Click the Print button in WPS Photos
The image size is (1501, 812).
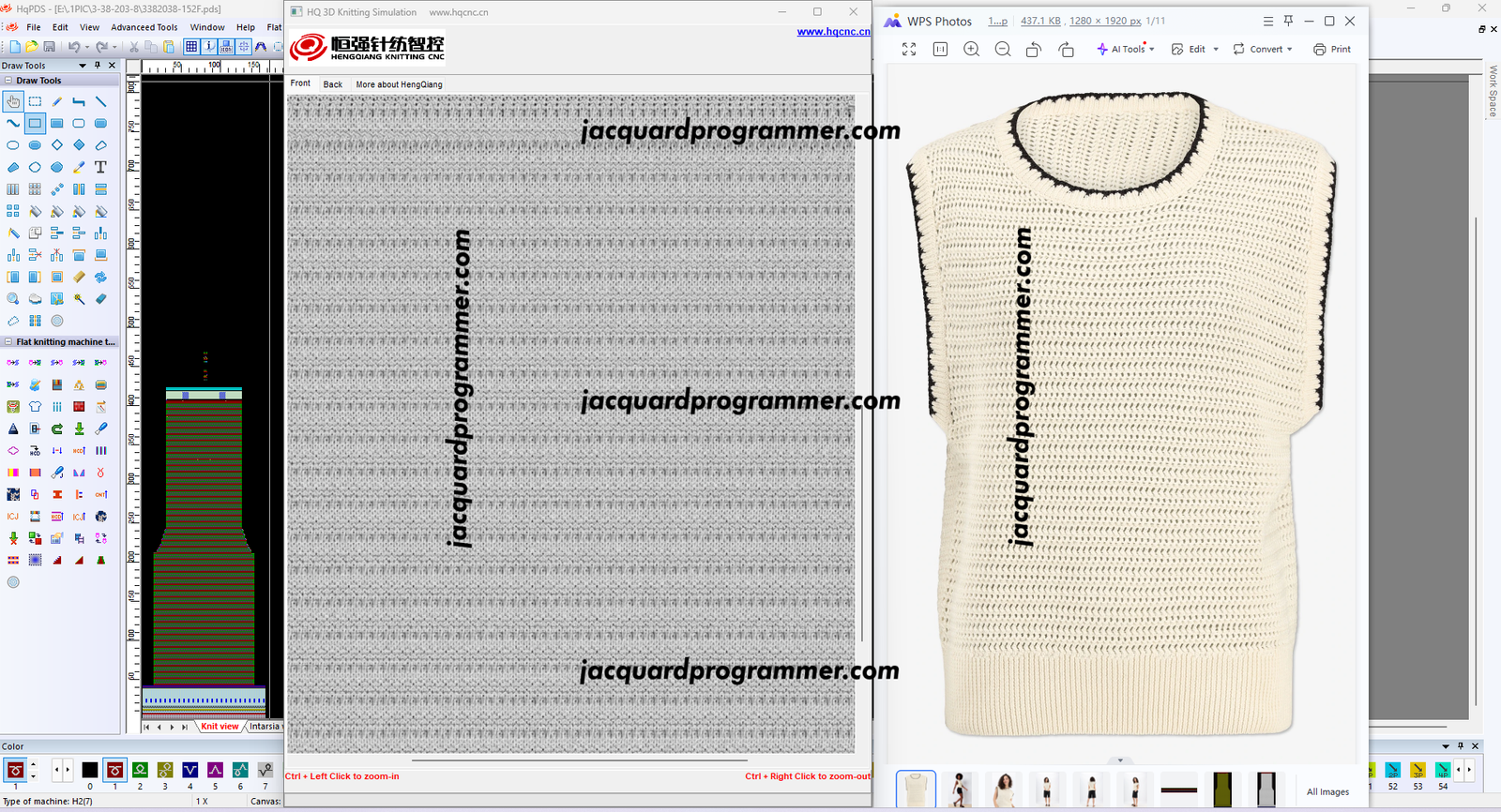click(1332, 49)
